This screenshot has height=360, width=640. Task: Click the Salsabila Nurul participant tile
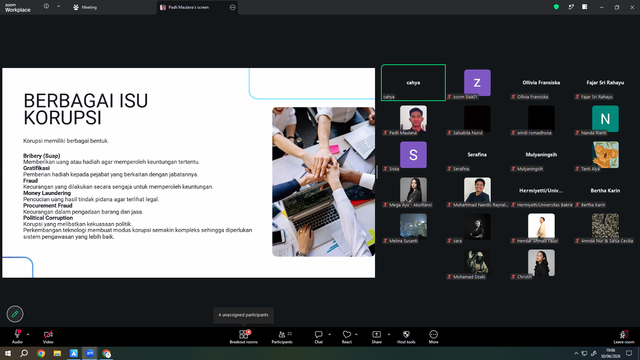tap(477, 118)
